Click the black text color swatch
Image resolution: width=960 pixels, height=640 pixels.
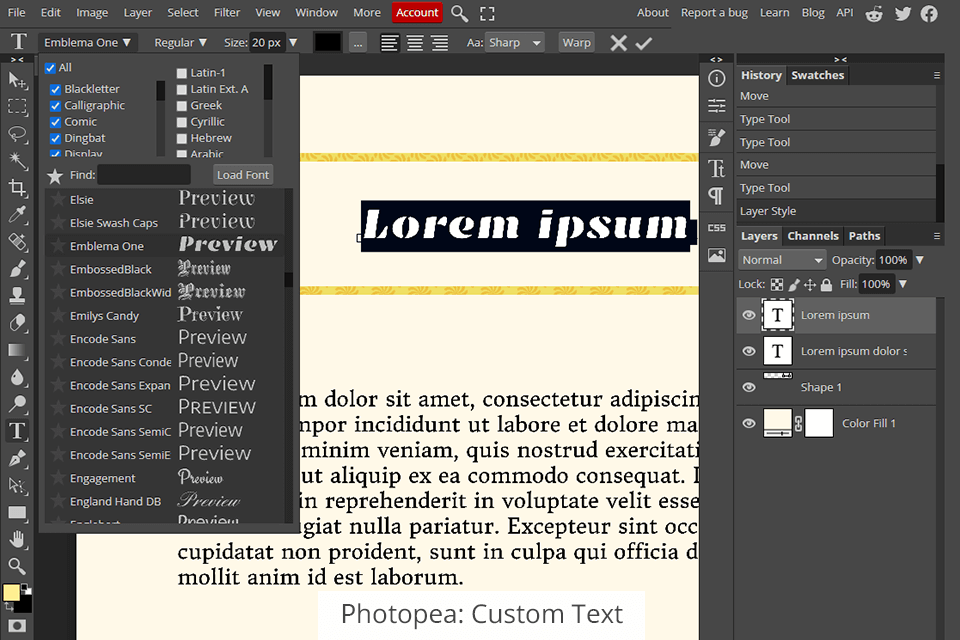click(327, 43)
